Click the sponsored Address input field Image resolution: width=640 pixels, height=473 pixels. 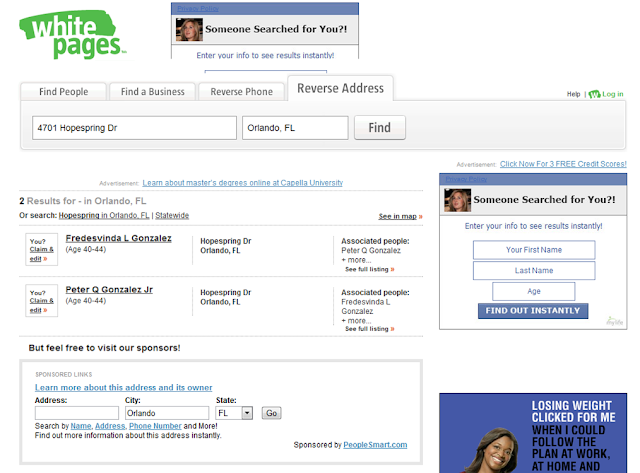coord(77,413)
